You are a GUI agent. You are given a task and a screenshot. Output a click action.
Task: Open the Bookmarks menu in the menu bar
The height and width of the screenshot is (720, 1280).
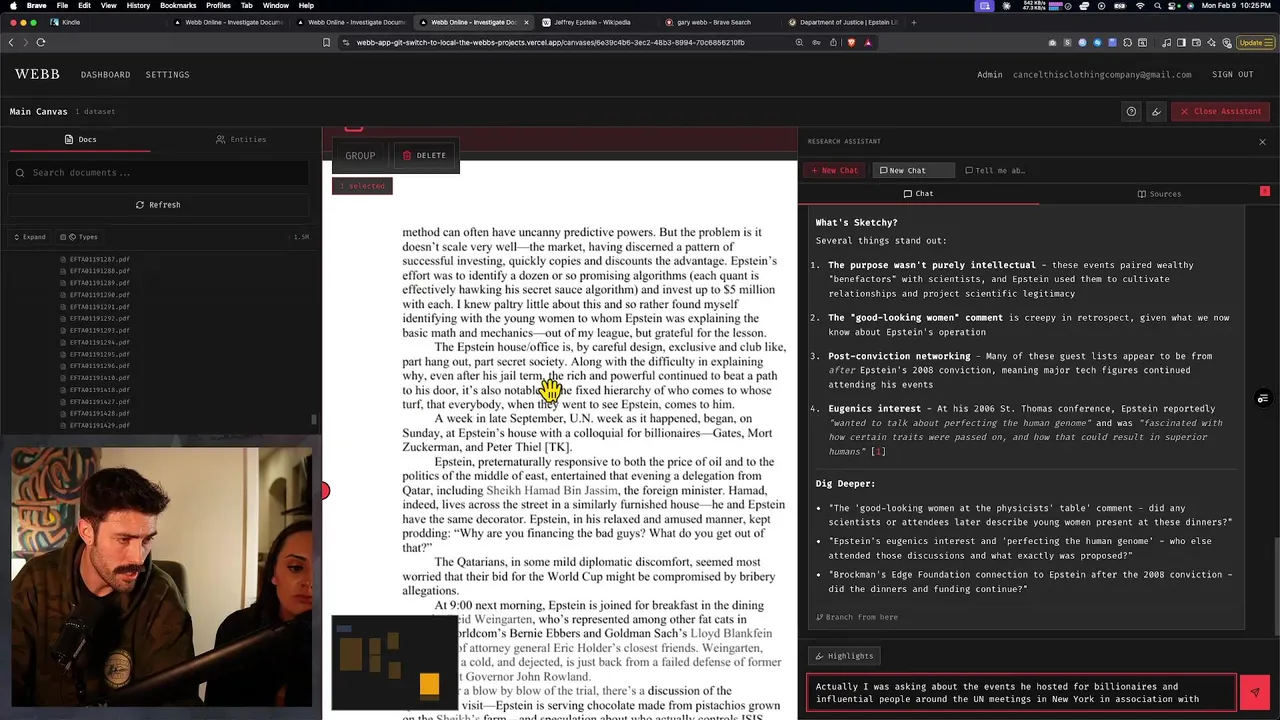(178, 5)
